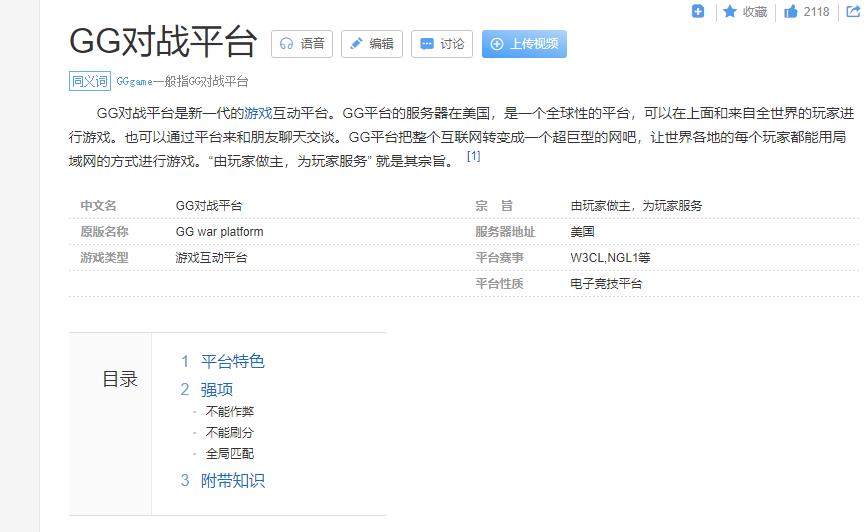The width and height of the screenshot is (865, 532).
Task: Click the blue plus icon at top right
Action: pyautogui.click(x=698, y=11)
